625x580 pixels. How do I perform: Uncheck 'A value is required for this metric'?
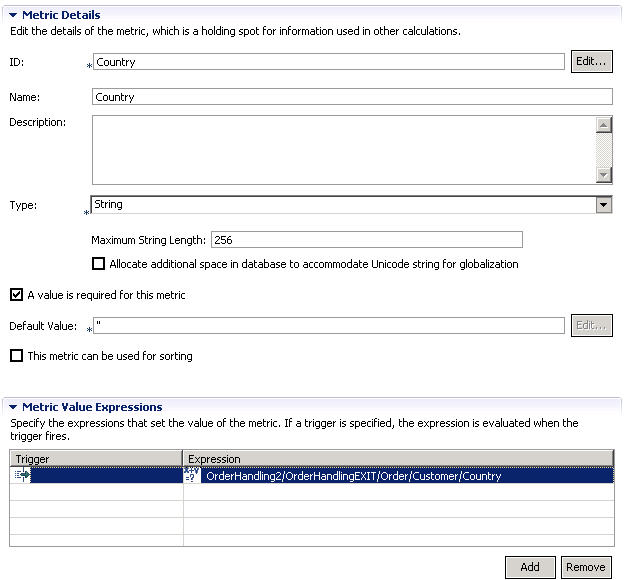point(16,295)
